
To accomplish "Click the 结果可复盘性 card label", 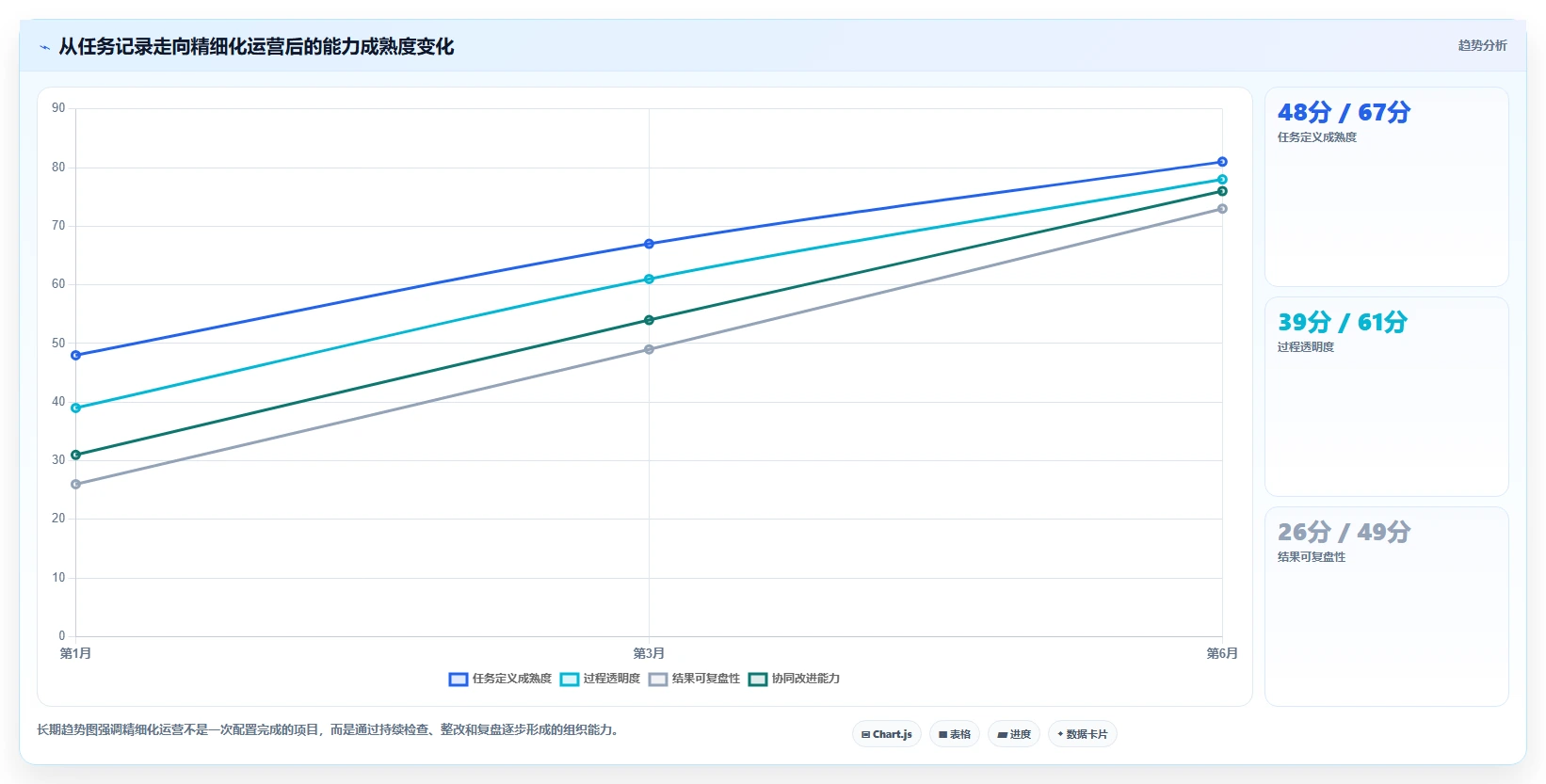I will click(1311, 557).
